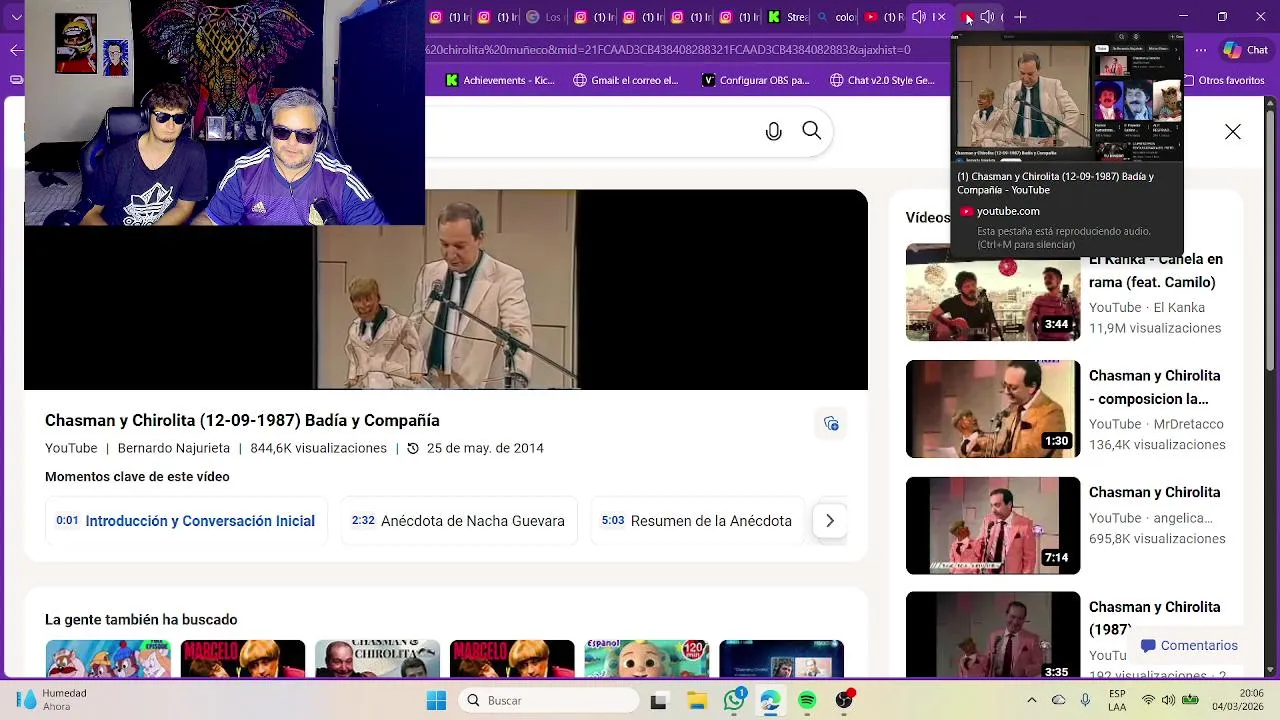Open the Wi-Fi network tray icon
Viewport: 1280px width, 720px height.
1148,701
